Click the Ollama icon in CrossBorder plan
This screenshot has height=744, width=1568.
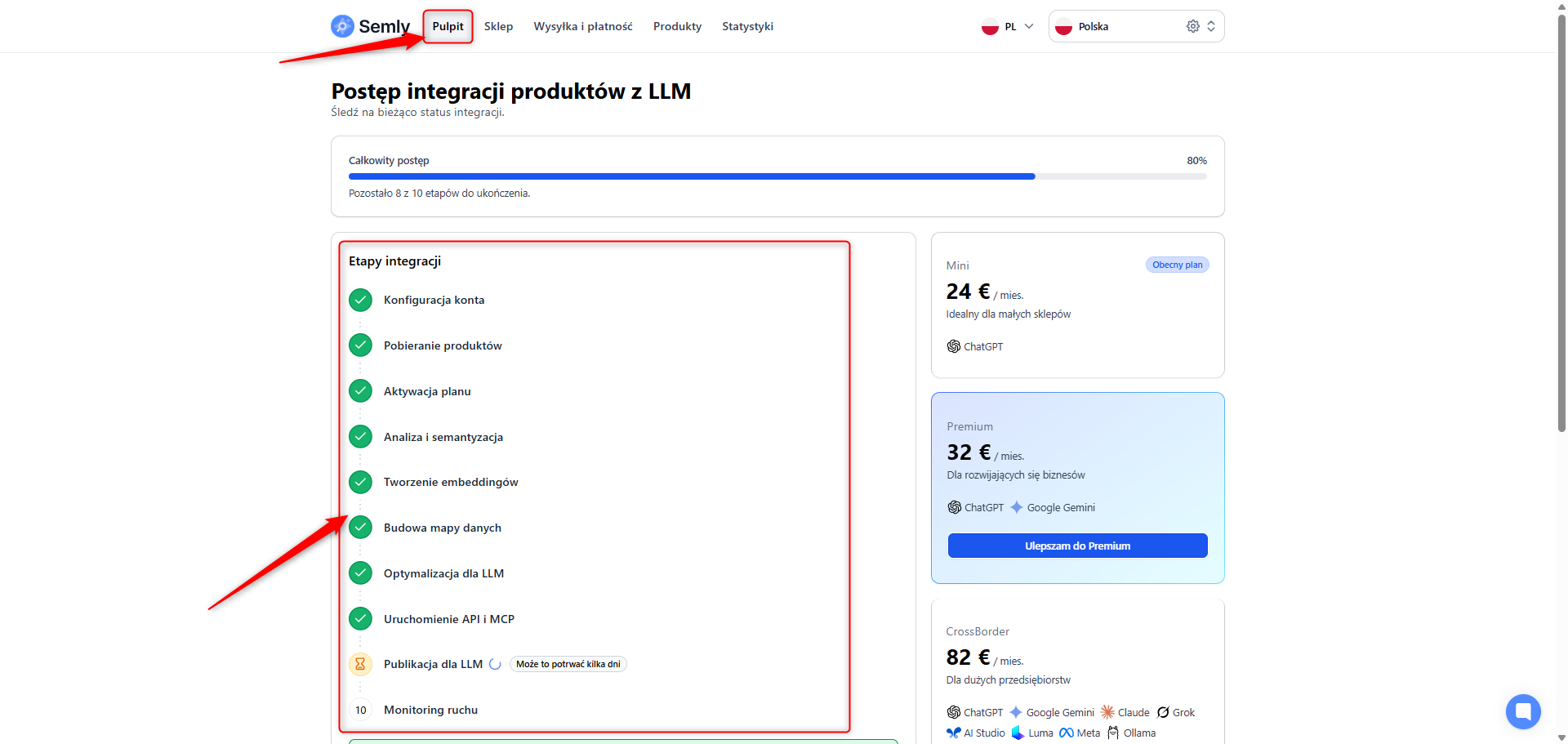point(1113,733)
